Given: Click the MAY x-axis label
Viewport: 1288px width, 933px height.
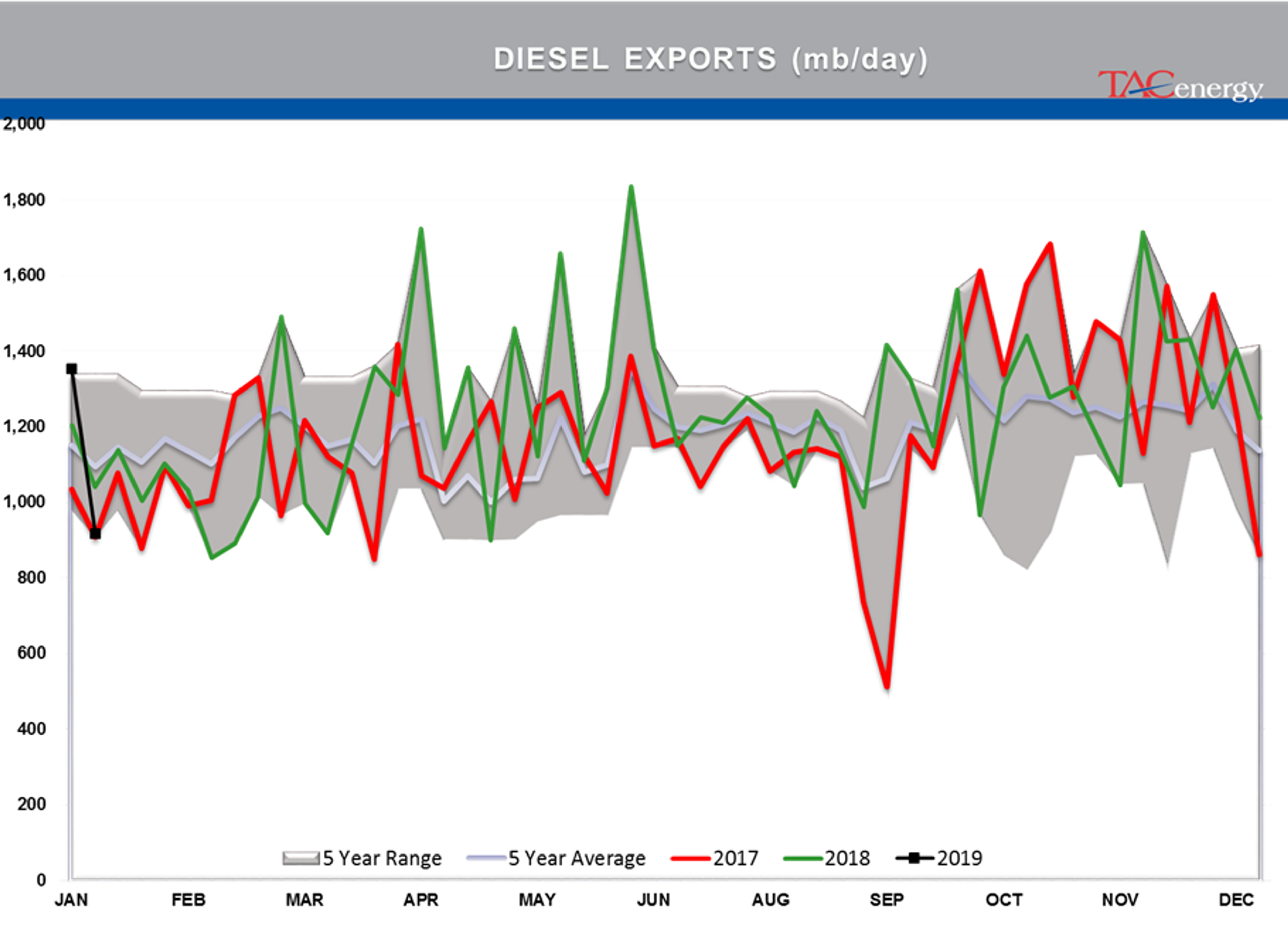Looking at the screenshot, I should [x=537, y=900].
